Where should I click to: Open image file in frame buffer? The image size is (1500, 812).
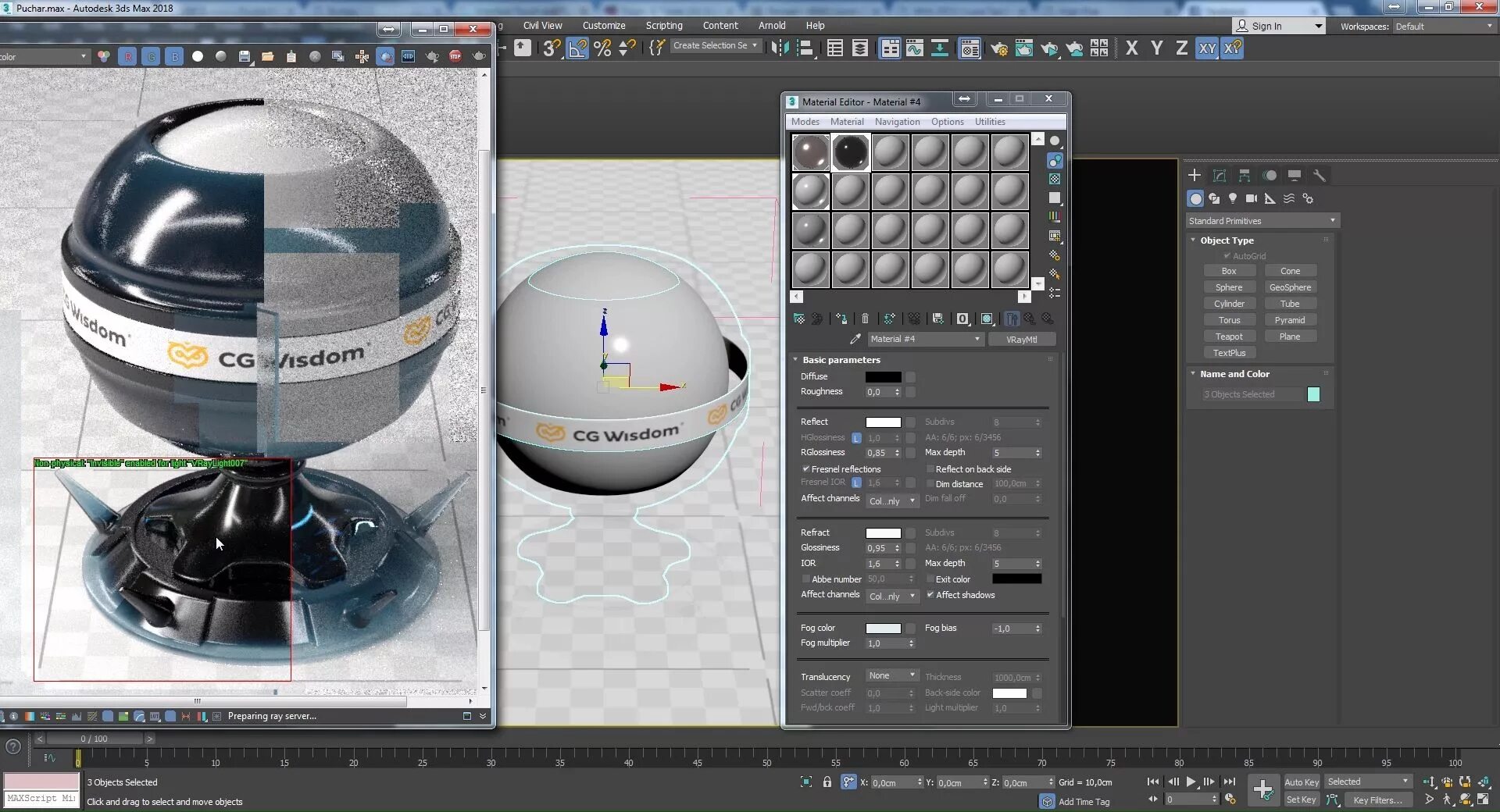point(268,56)
